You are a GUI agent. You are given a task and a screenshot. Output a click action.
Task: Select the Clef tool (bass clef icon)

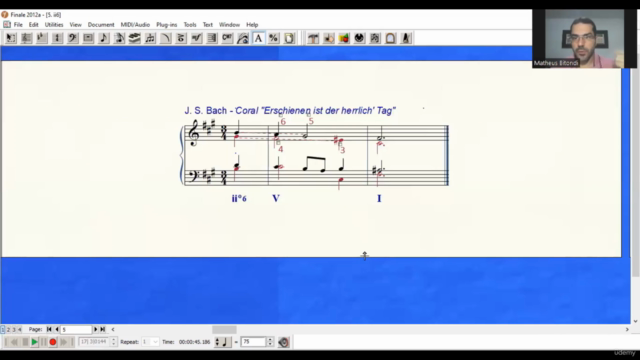click(73, 38)
